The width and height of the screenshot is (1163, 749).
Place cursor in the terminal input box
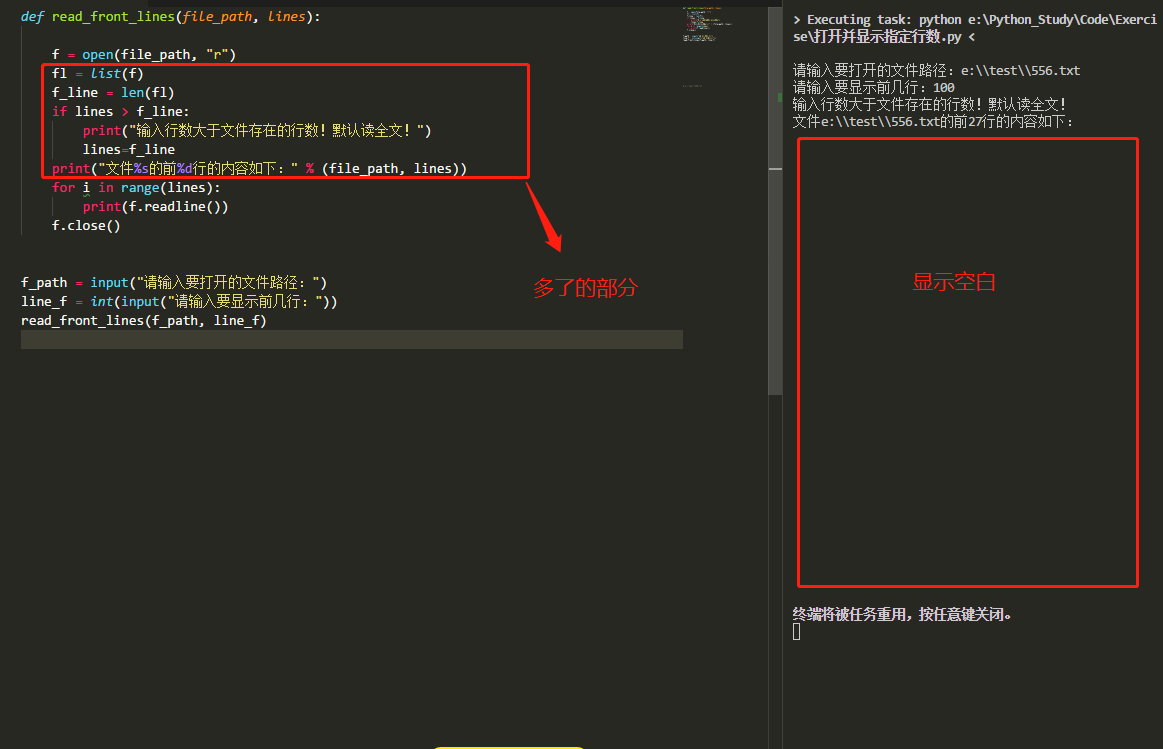[796, 632]
